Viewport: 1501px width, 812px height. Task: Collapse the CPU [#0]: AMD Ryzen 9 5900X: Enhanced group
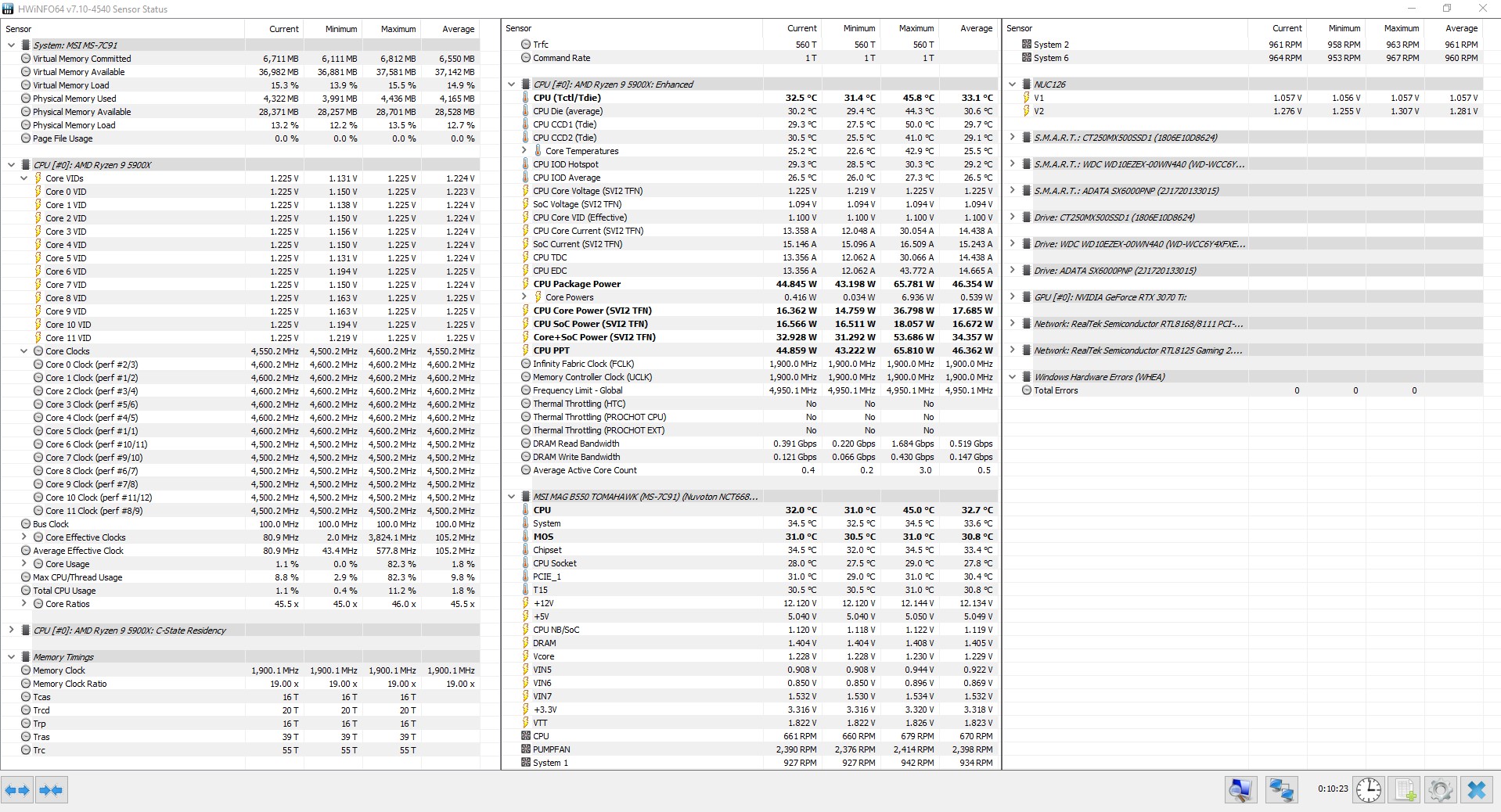tap(511, 84)
